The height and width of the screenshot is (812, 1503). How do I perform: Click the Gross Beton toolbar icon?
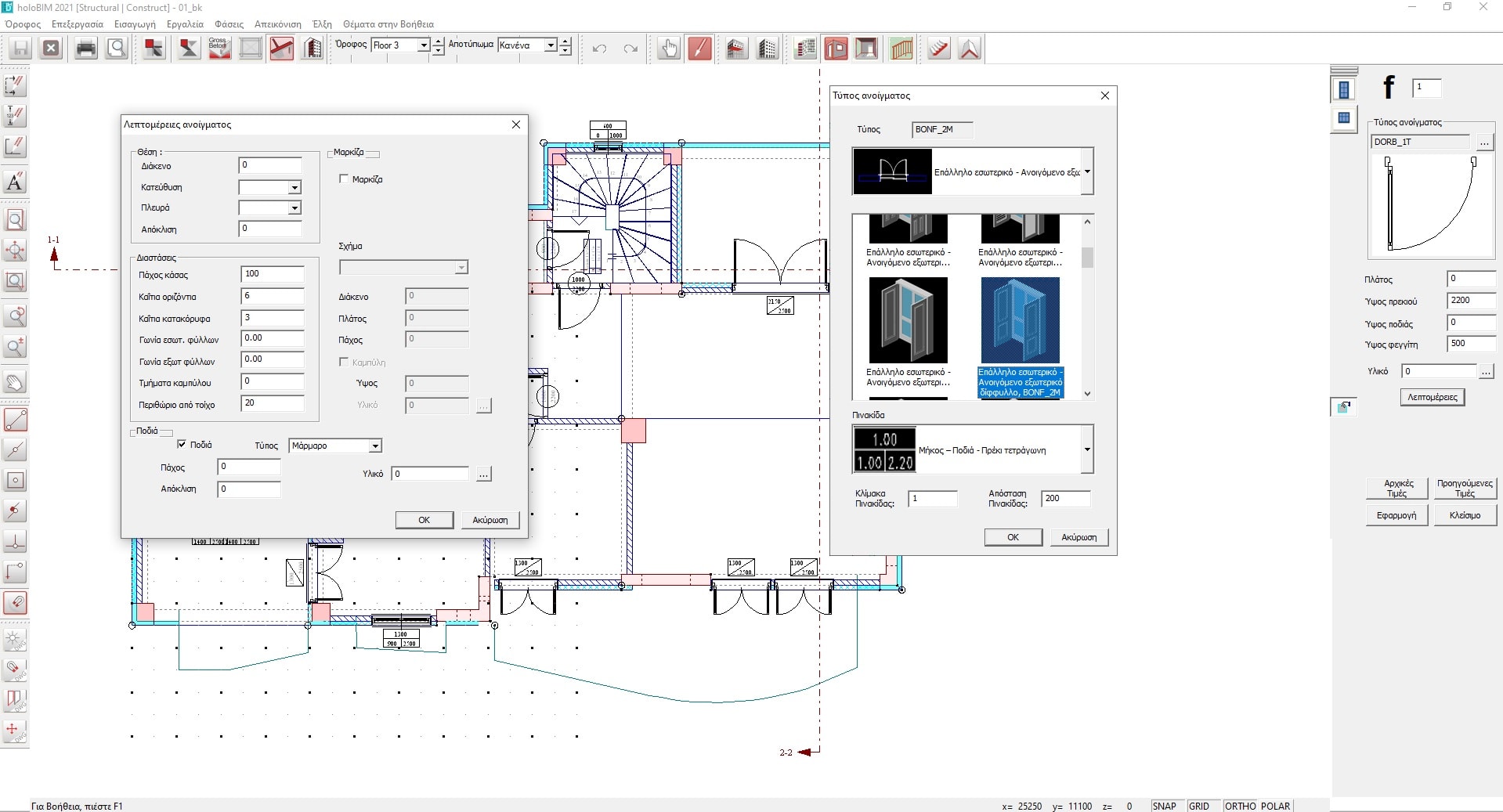(219, 49)
